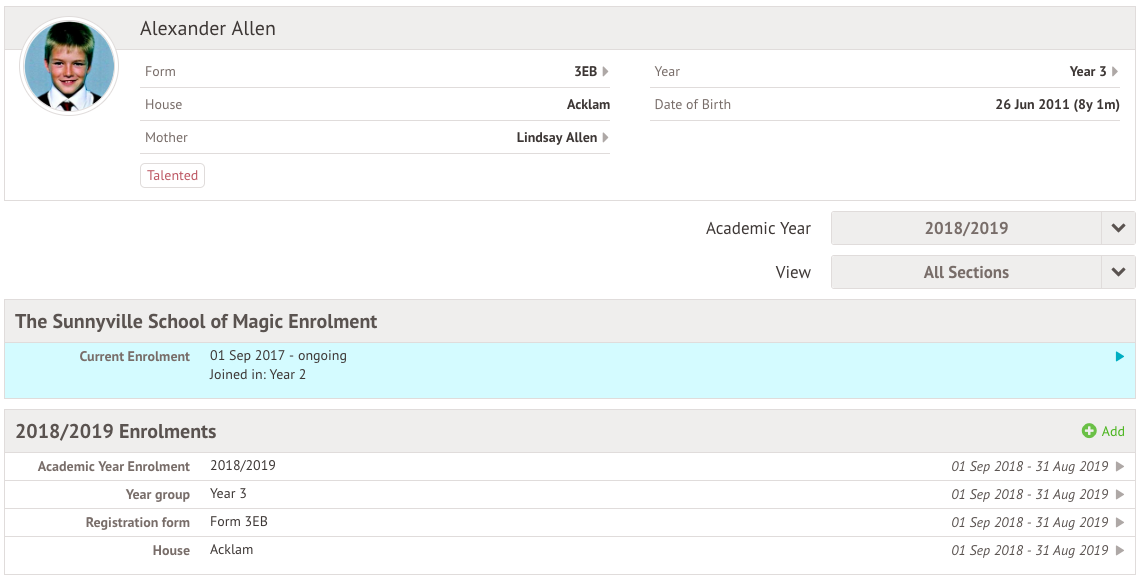Click arrow on Academic Year Enrolment row

1120,467
